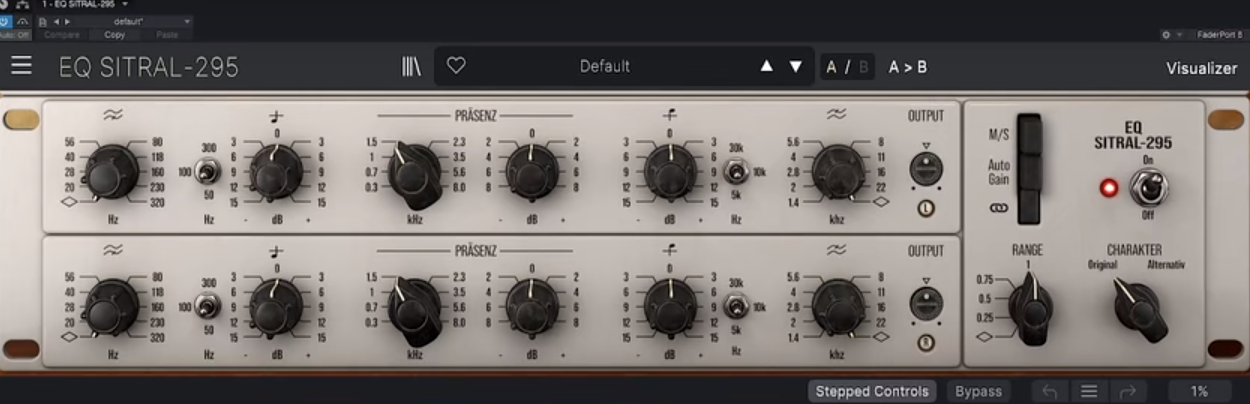Adjust the L channel output knob
1250x404 pixels.
926,168
